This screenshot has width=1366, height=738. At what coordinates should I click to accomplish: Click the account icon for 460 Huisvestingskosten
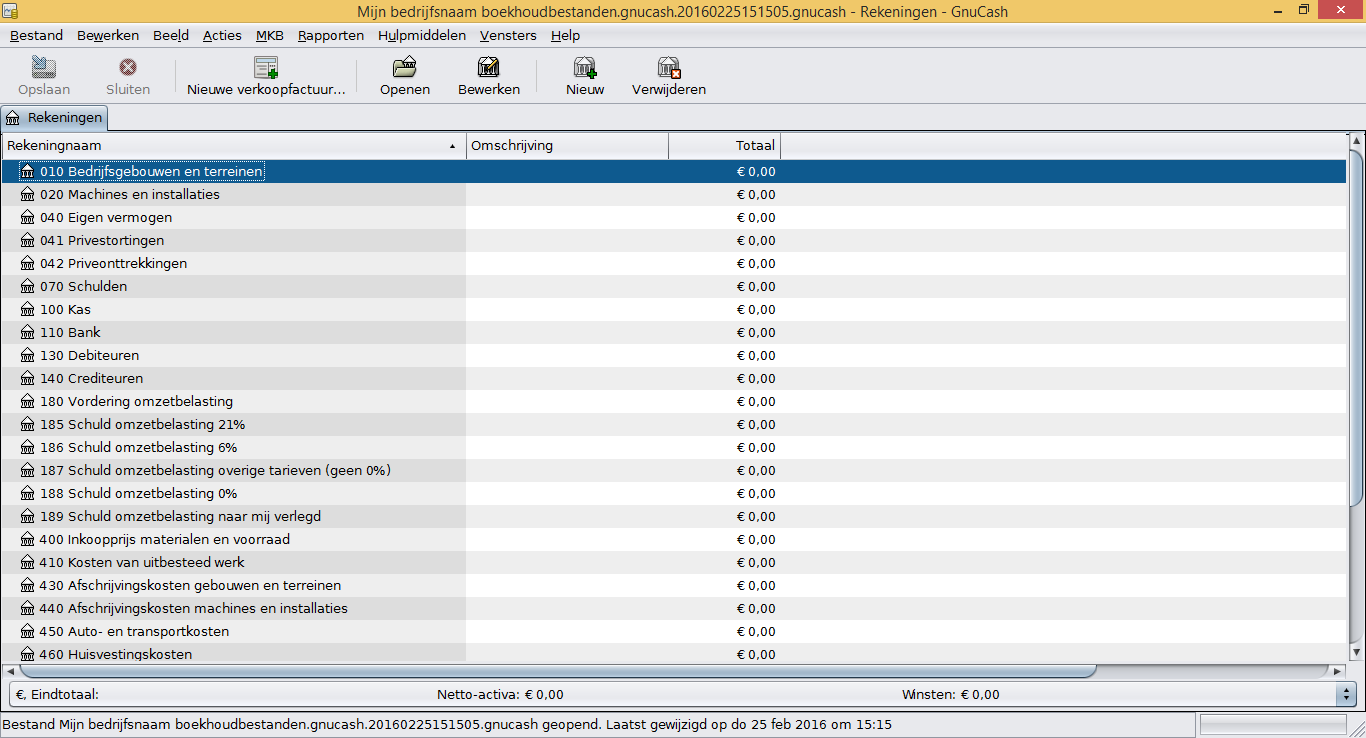pos(27,655)
